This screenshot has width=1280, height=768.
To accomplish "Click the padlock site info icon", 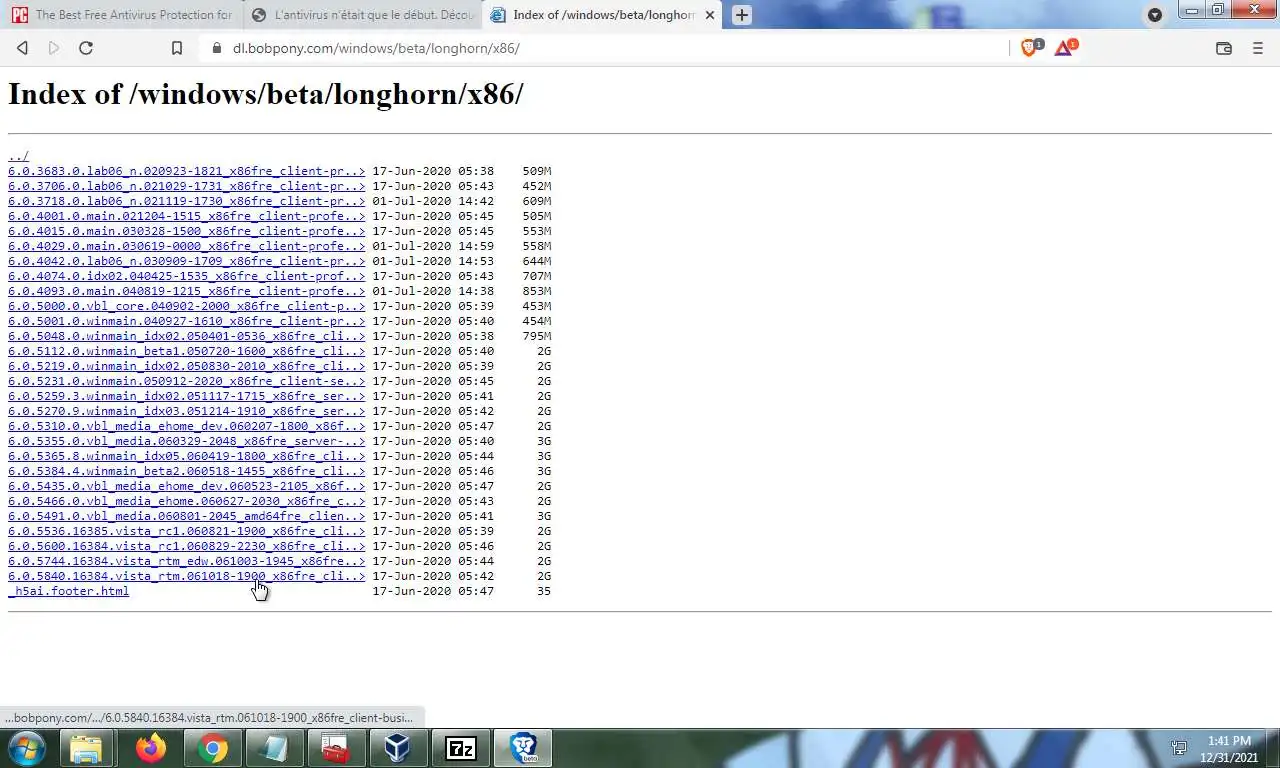I will coord(215,48).
